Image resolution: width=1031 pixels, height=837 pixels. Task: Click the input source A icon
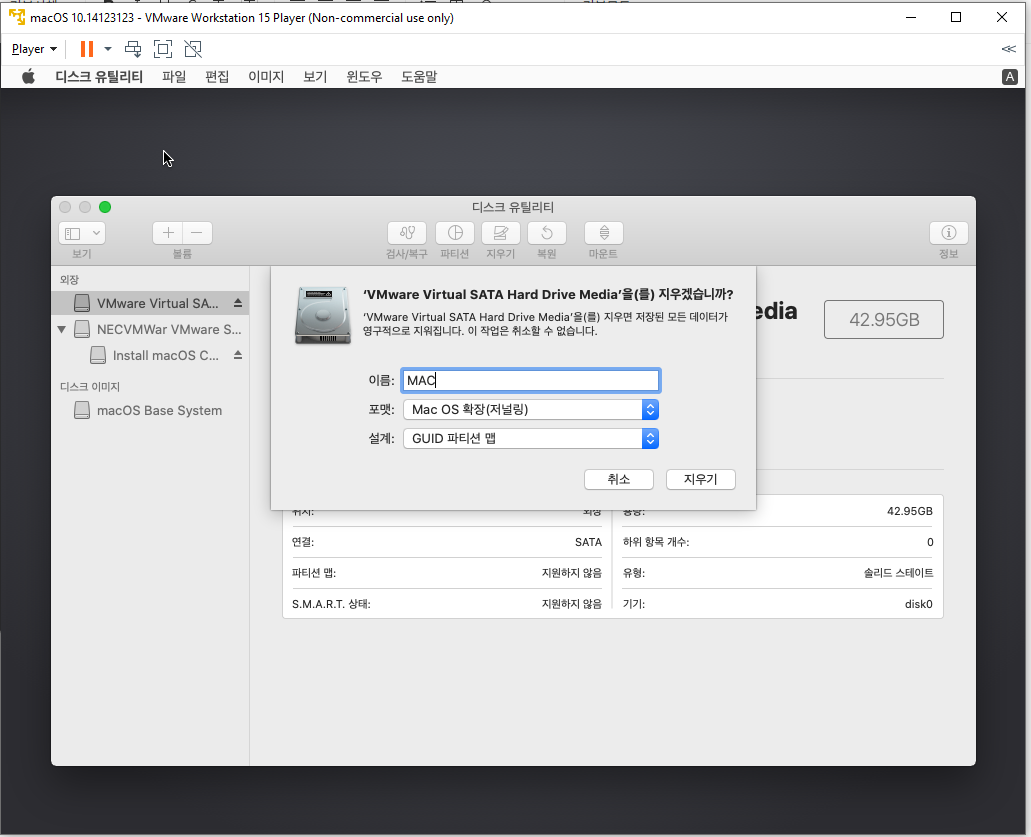(x=1009, y=77)
